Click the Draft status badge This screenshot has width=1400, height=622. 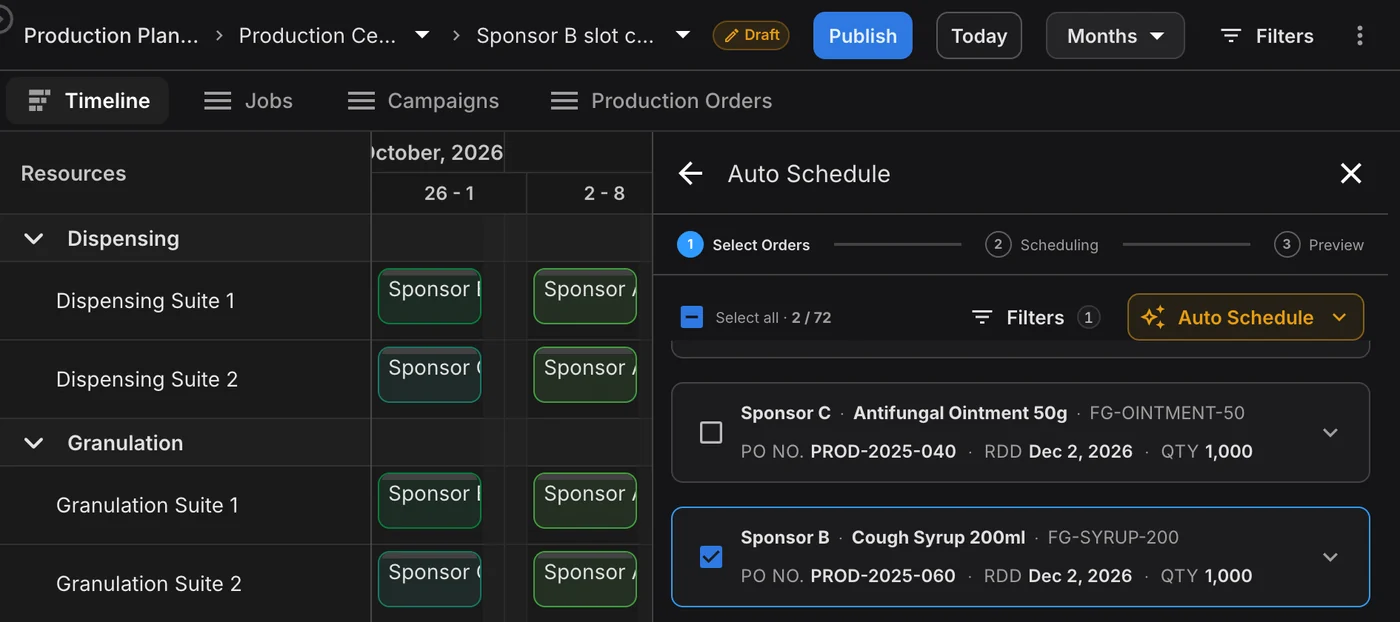tap(751, 35)
